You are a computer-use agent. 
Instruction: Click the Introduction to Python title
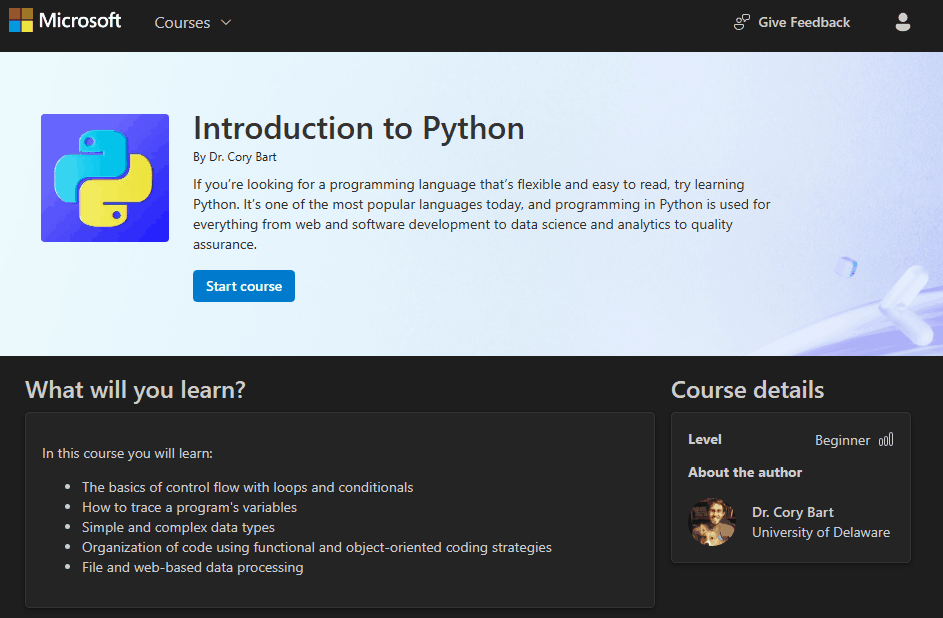(x=358, y=128)
